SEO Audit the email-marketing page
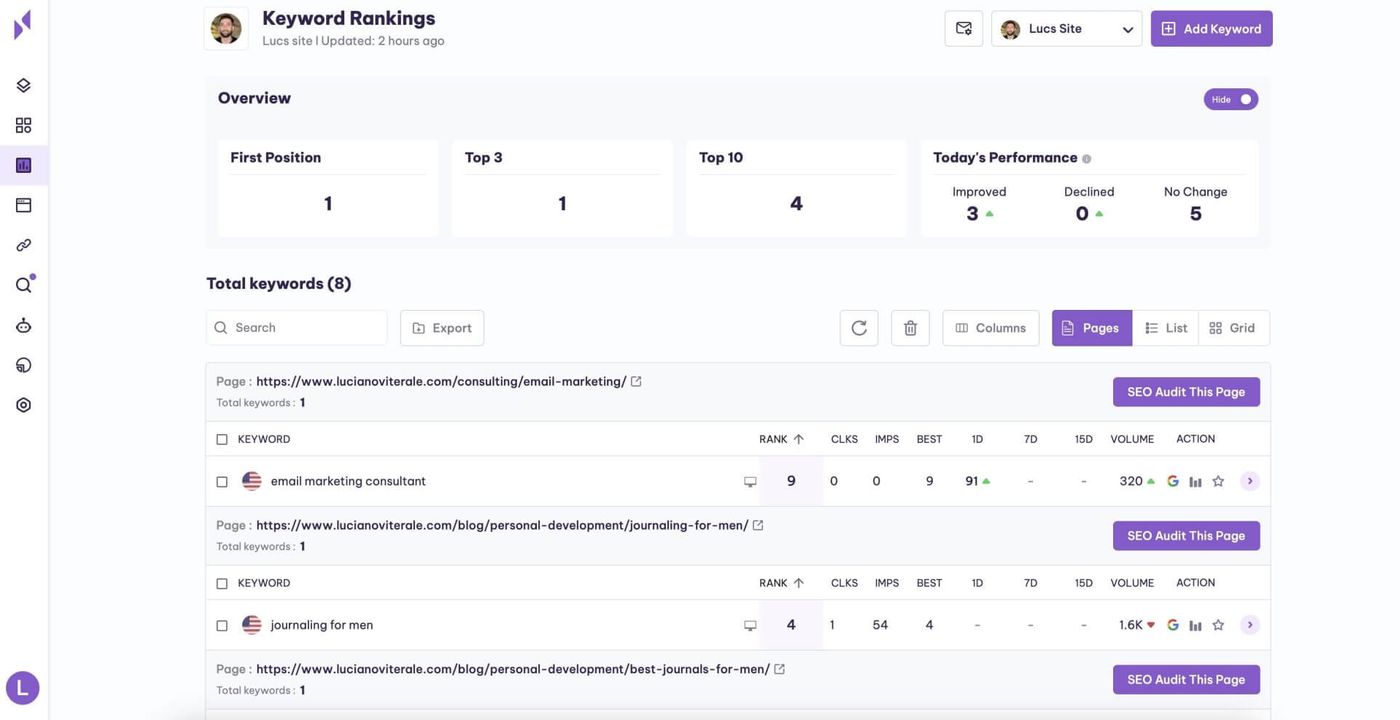 coord(1186,392)
